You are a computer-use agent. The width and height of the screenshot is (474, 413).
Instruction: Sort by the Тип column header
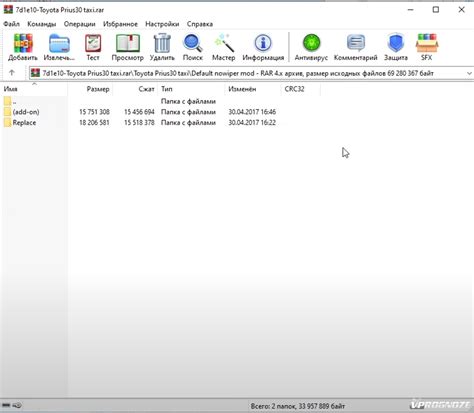[x=191, y=89]
